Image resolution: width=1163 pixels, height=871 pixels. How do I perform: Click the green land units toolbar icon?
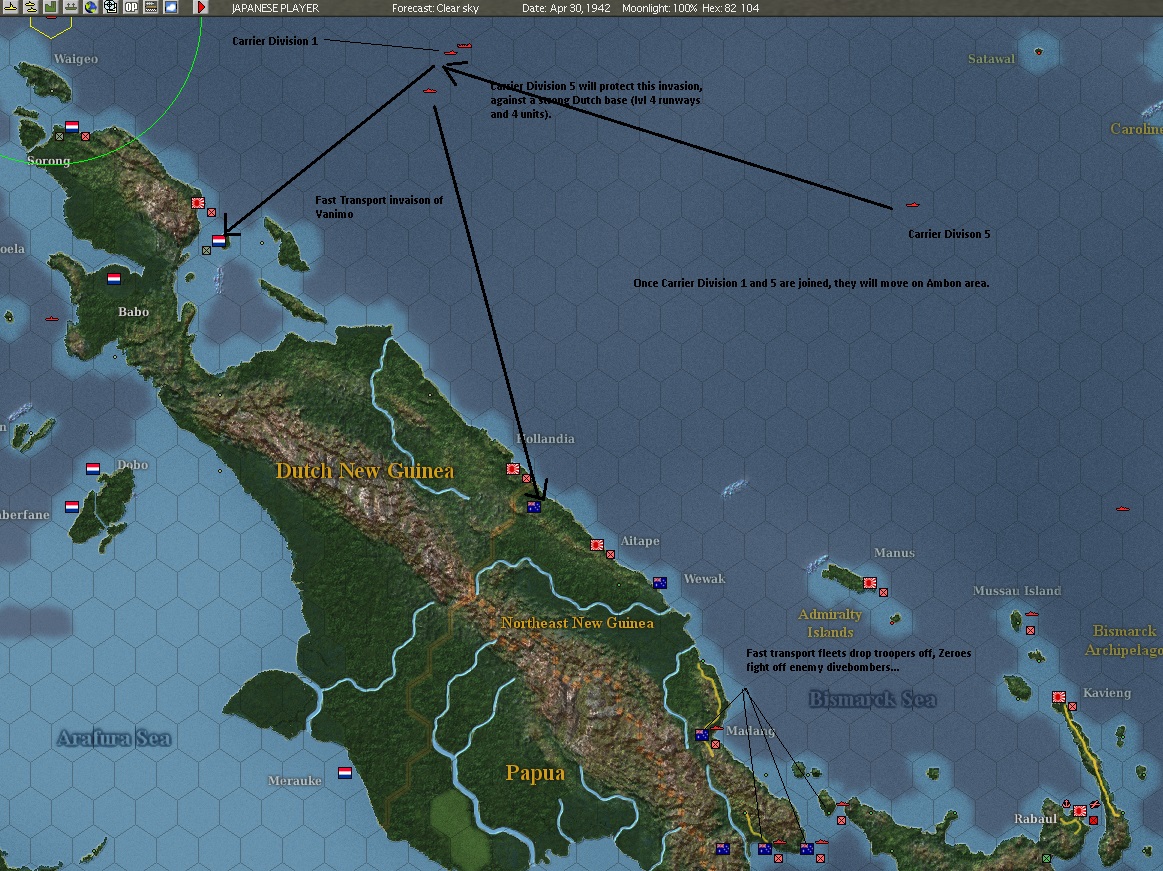coord(50,7)
